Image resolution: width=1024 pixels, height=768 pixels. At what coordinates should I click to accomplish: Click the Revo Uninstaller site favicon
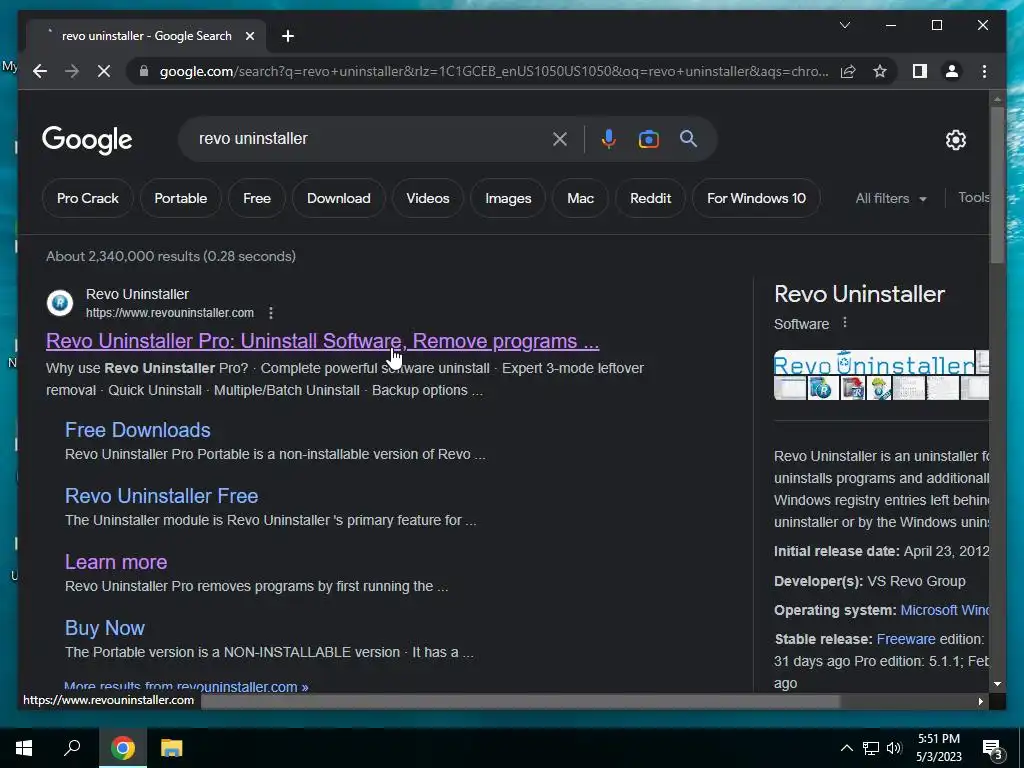(60, 303)
